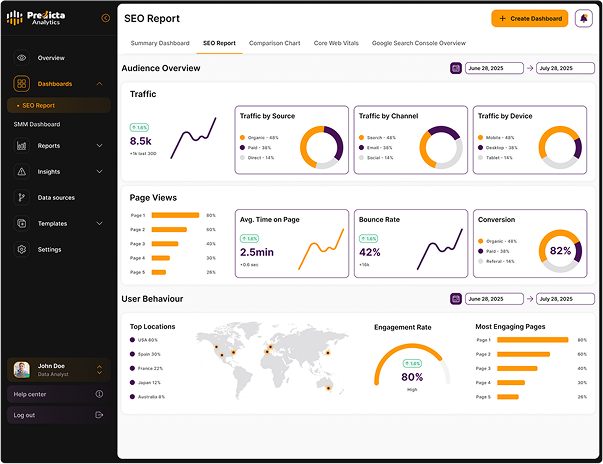Click the June 28, 2025 start date field in Audience Overview
The height and width of the screenshot is (464, 603).
495,68
